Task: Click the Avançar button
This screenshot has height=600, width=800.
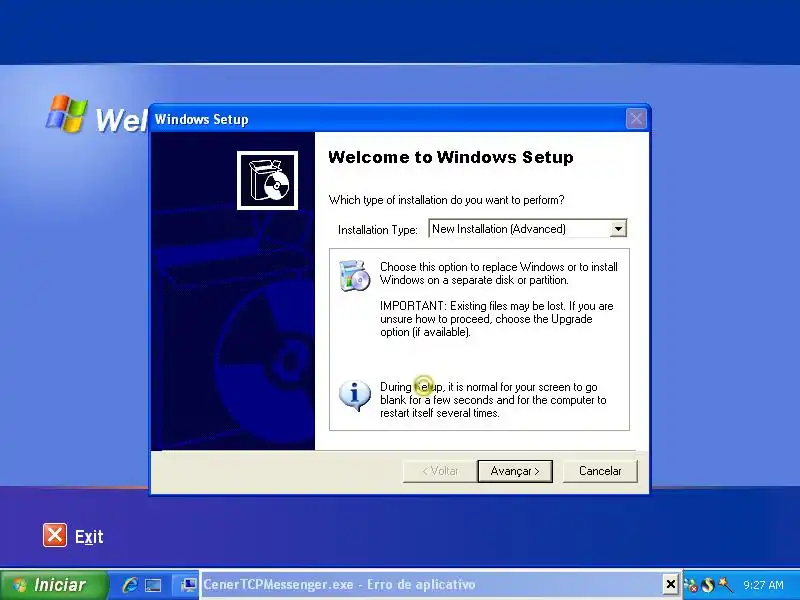Action: coord(515,471)
